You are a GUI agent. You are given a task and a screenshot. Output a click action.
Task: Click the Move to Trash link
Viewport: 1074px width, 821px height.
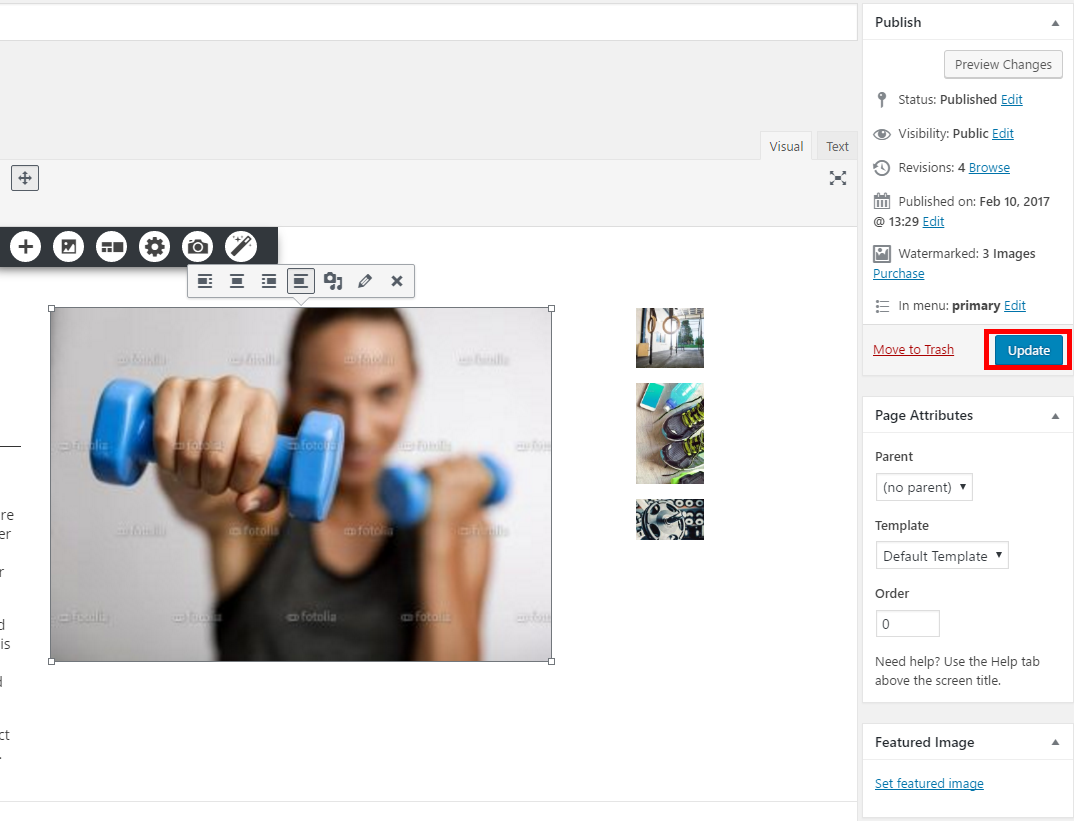[x=913, y=350]
